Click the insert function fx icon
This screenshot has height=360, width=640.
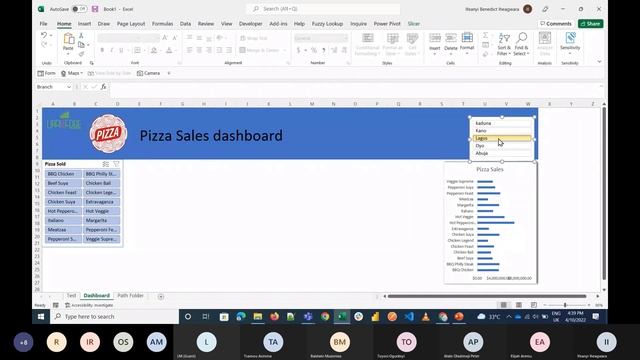click(x=104, y=87)
